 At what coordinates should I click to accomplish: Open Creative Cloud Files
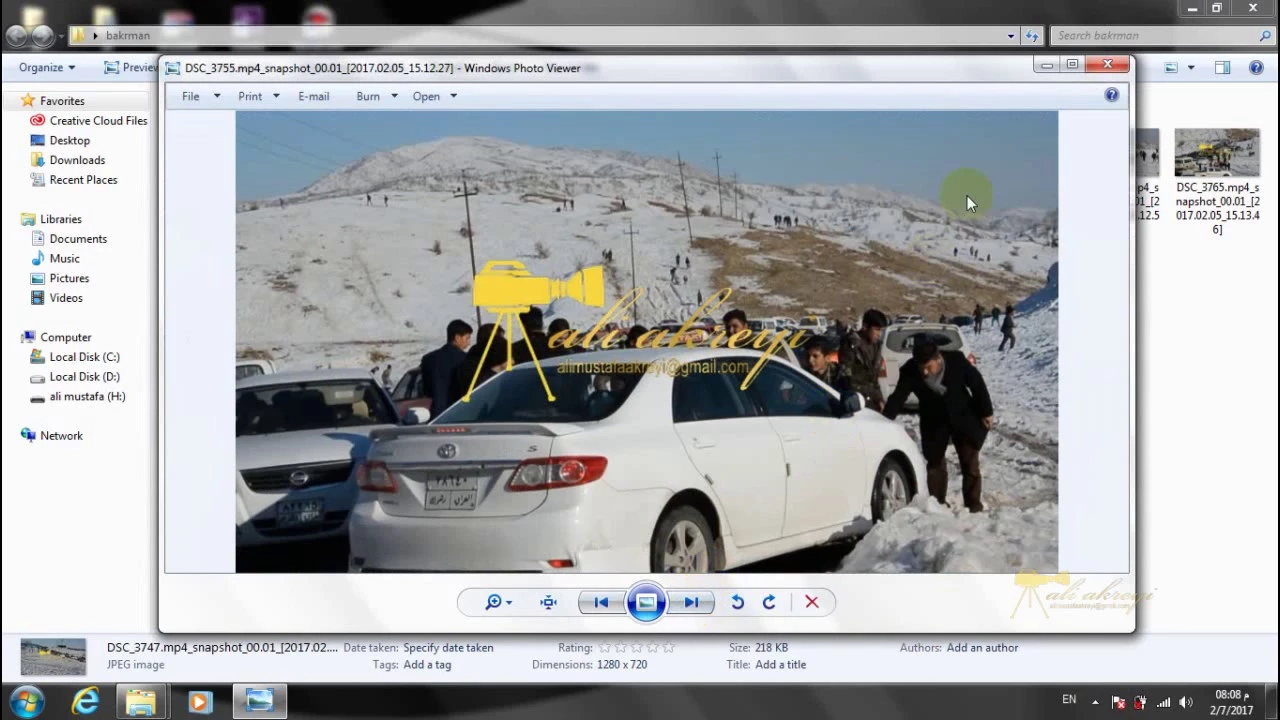click(98, 120)
